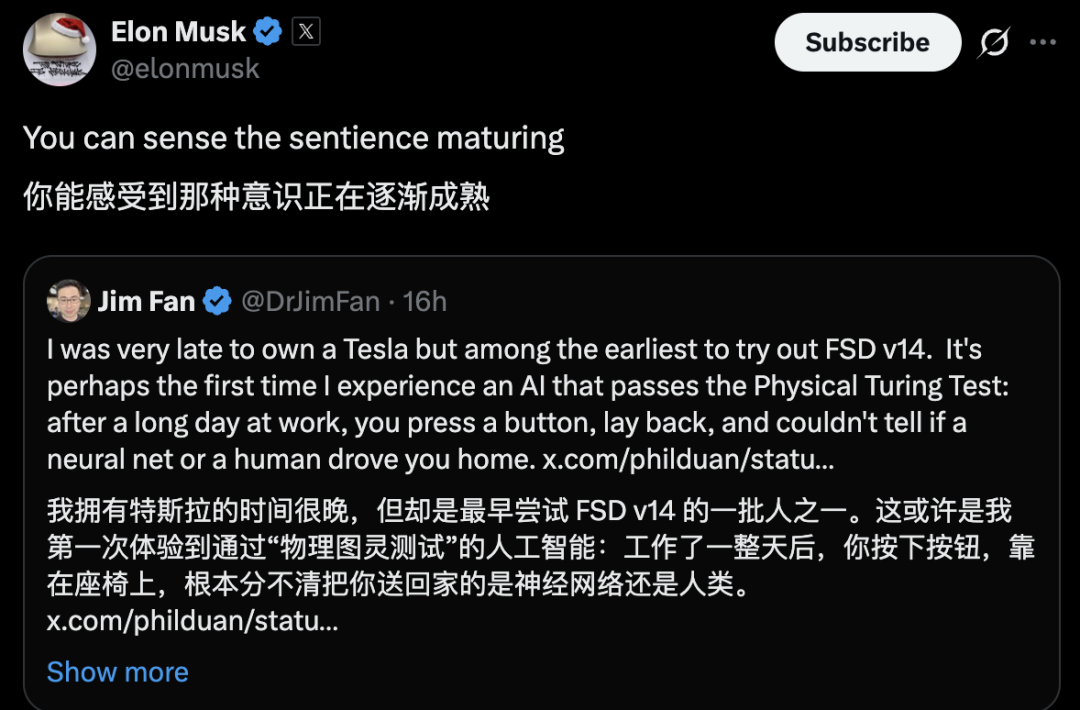Expand the quoted tweet with Show more

click(x=117, y=672)
